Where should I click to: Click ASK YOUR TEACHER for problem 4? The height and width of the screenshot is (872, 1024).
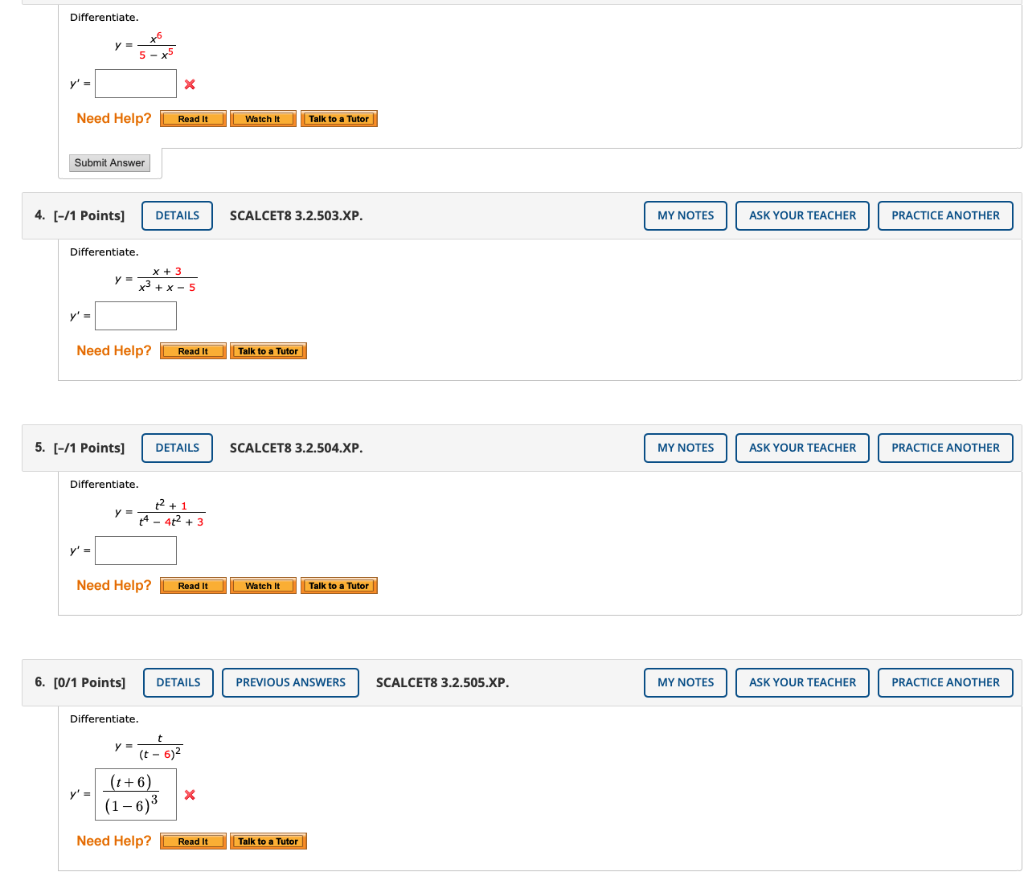[x=802, y=215]
